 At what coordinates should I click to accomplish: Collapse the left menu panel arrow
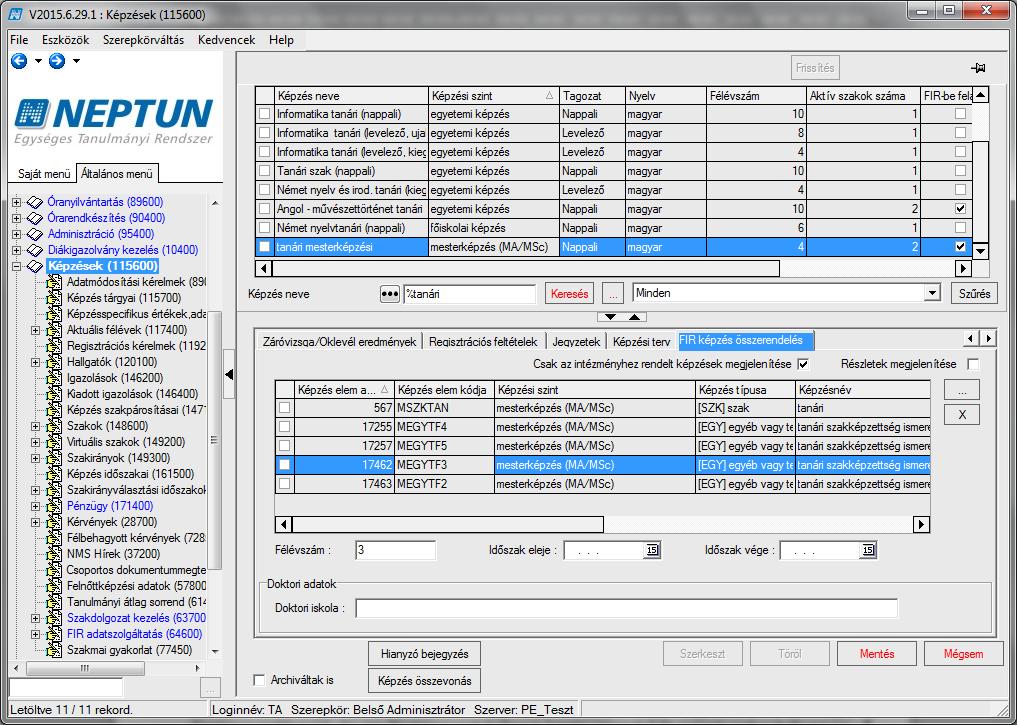point(229,374)
